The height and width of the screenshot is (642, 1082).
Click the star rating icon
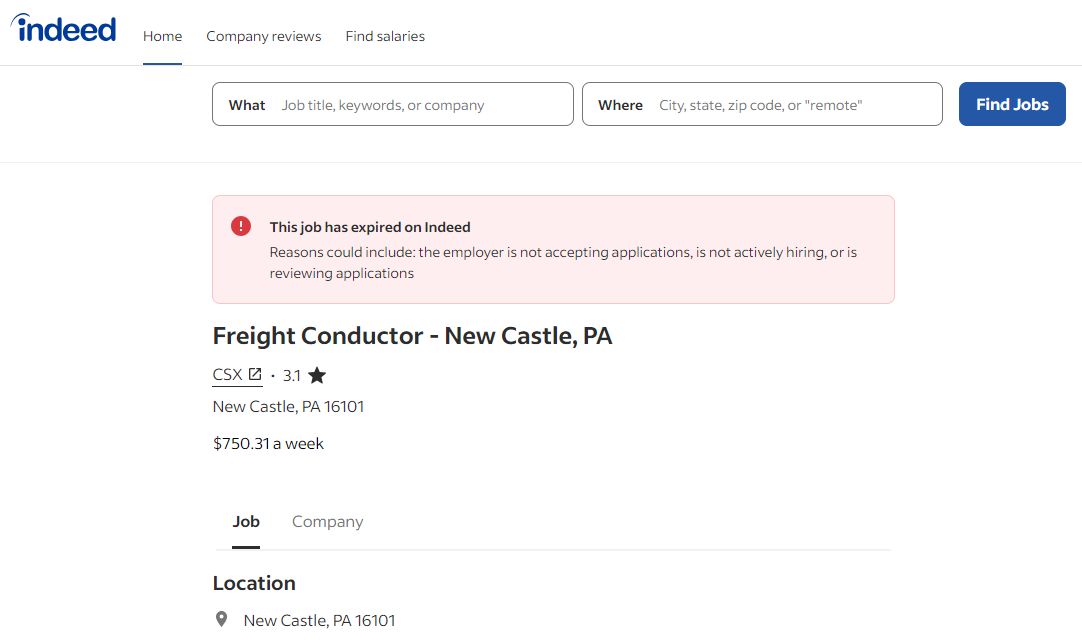coord(317,376)
